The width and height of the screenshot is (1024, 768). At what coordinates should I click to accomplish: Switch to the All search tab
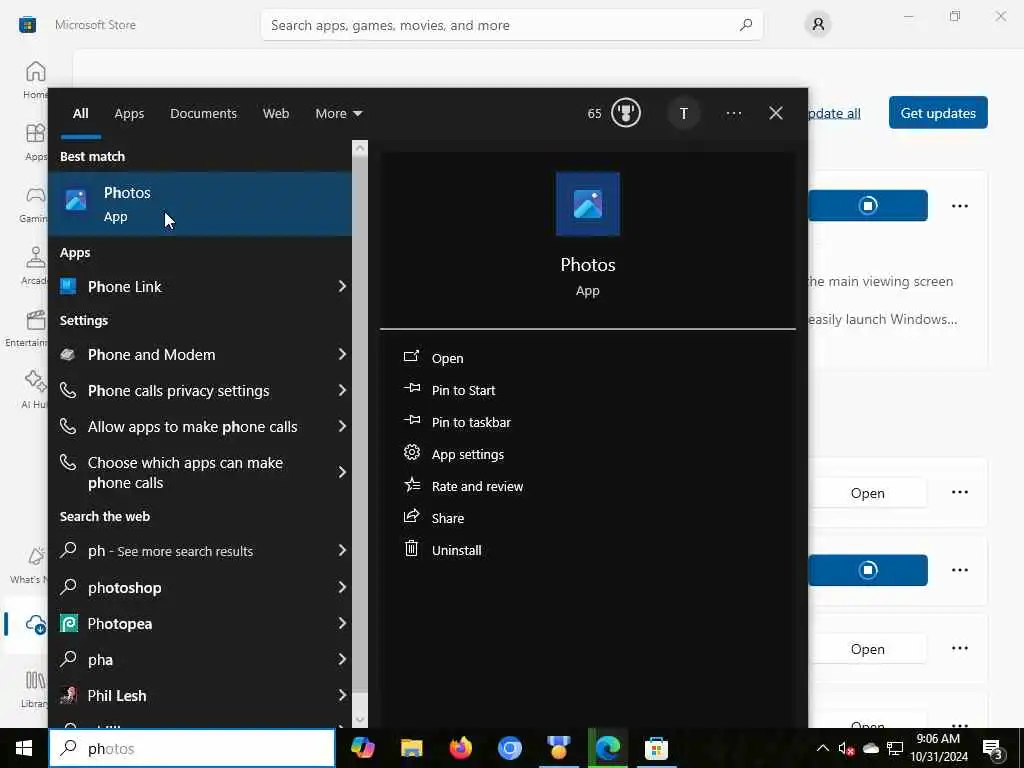pyautogui.click(x=80, y=114)
